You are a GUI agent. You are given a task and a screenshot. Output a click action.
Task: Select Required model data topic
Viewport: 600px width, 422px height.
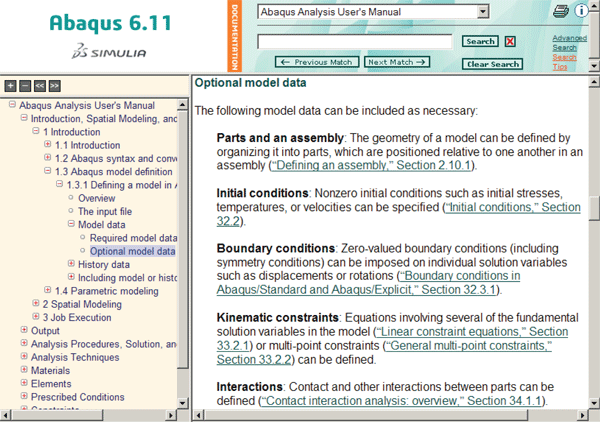click(x=133, y=238)
